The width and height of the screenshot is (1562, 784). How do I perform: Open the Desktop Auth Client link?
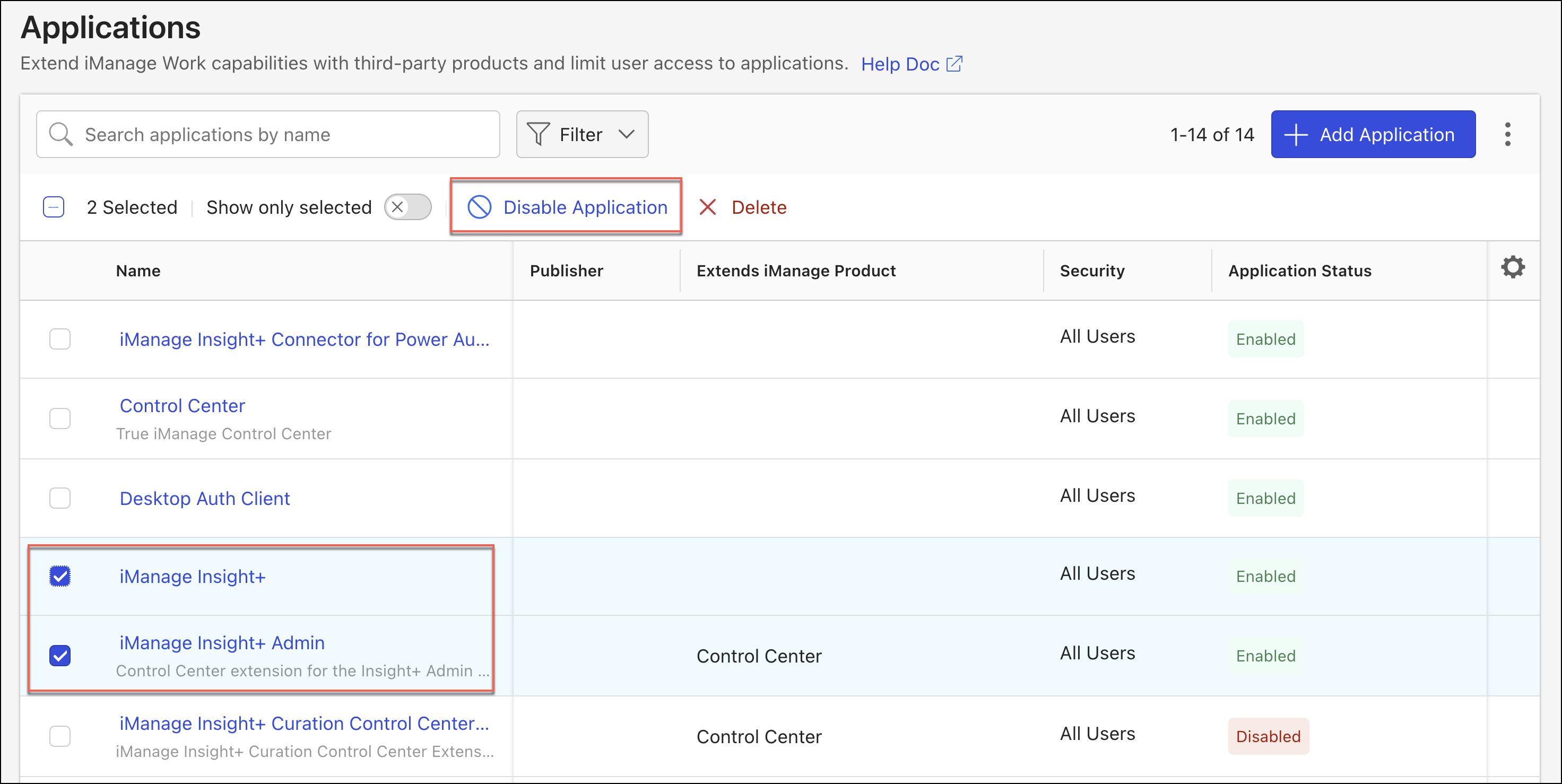(205, 499)
